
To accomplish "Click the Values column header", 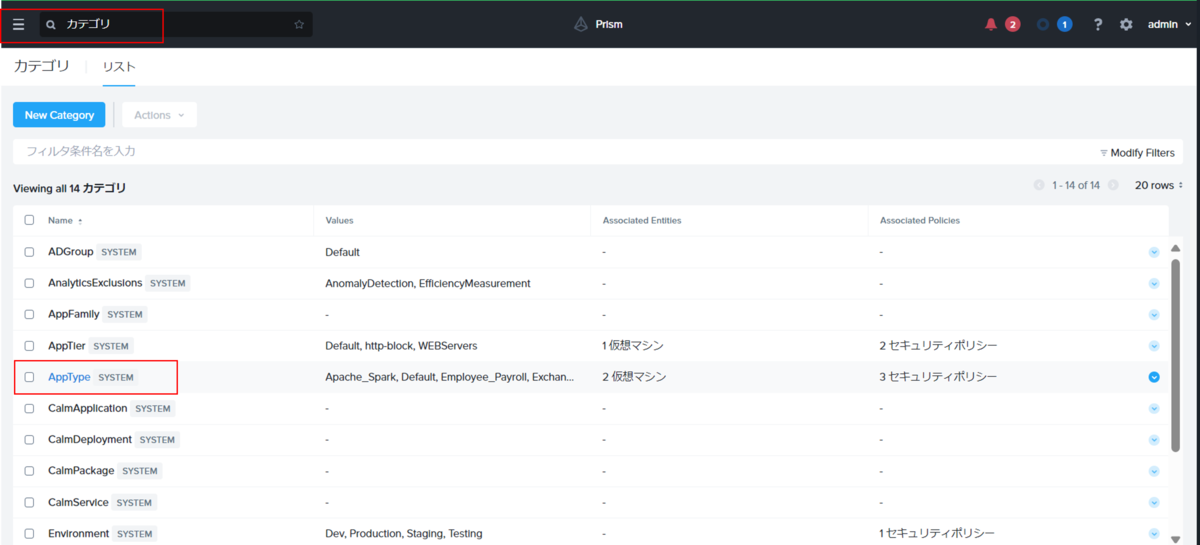I will click(x=339, y=220).
